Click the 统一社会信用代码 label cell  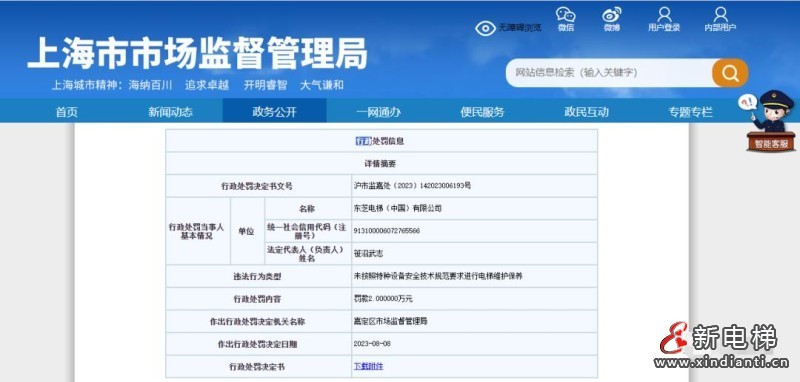click(307, 231)
